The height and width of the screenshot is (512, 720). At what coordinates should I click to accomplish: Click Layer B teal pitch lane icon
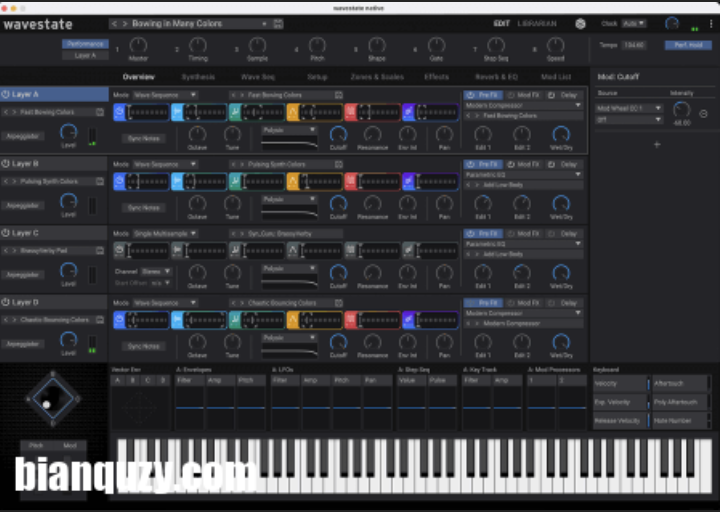coord(235,181)
